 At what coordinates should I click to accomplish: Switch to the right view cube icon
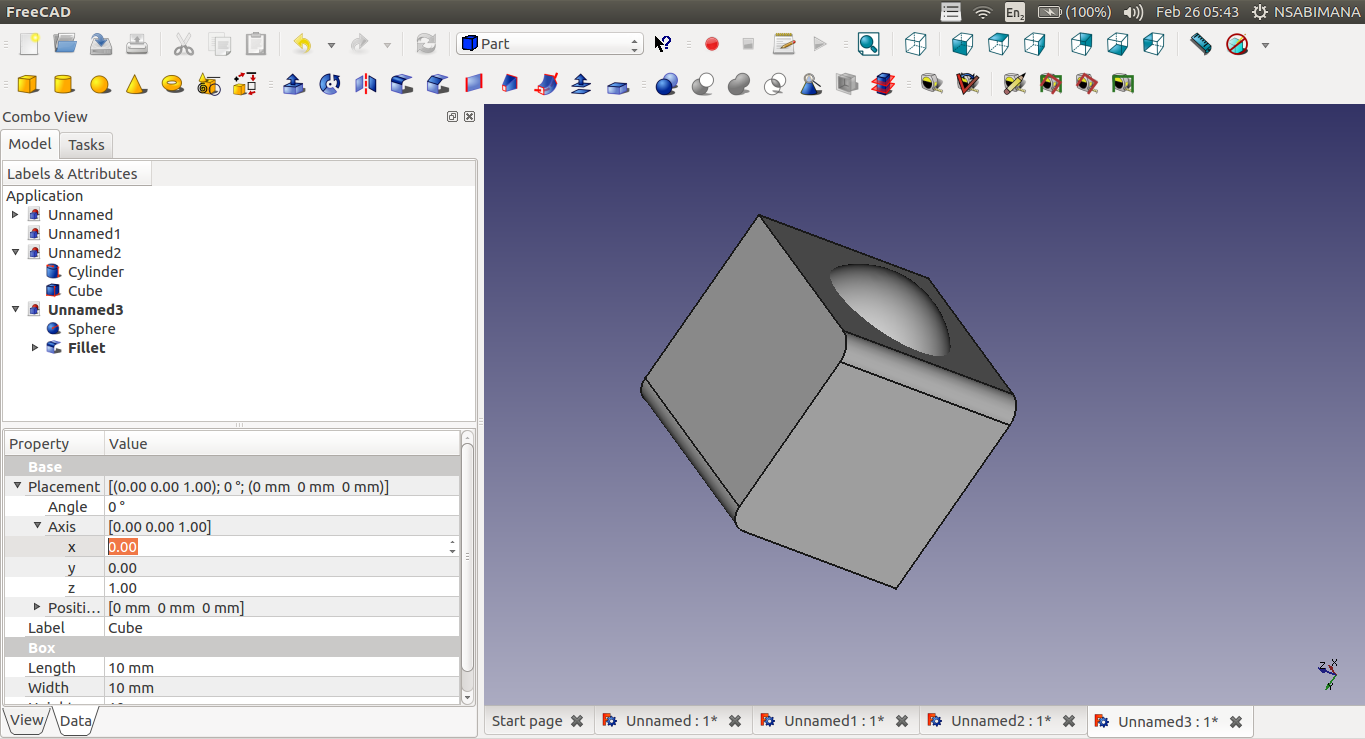[1035, 44]
